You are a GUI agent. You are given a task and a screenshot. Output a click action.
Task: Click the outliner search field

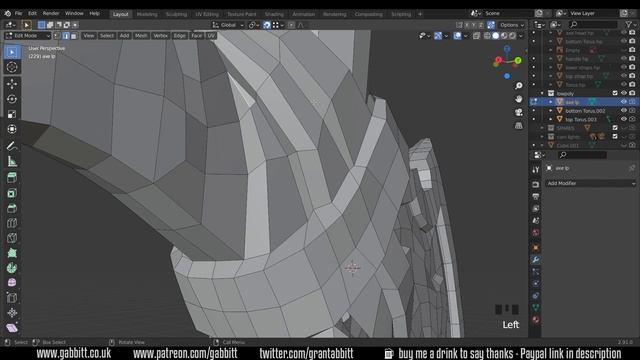pyautogui.click(x=593, y=25)
